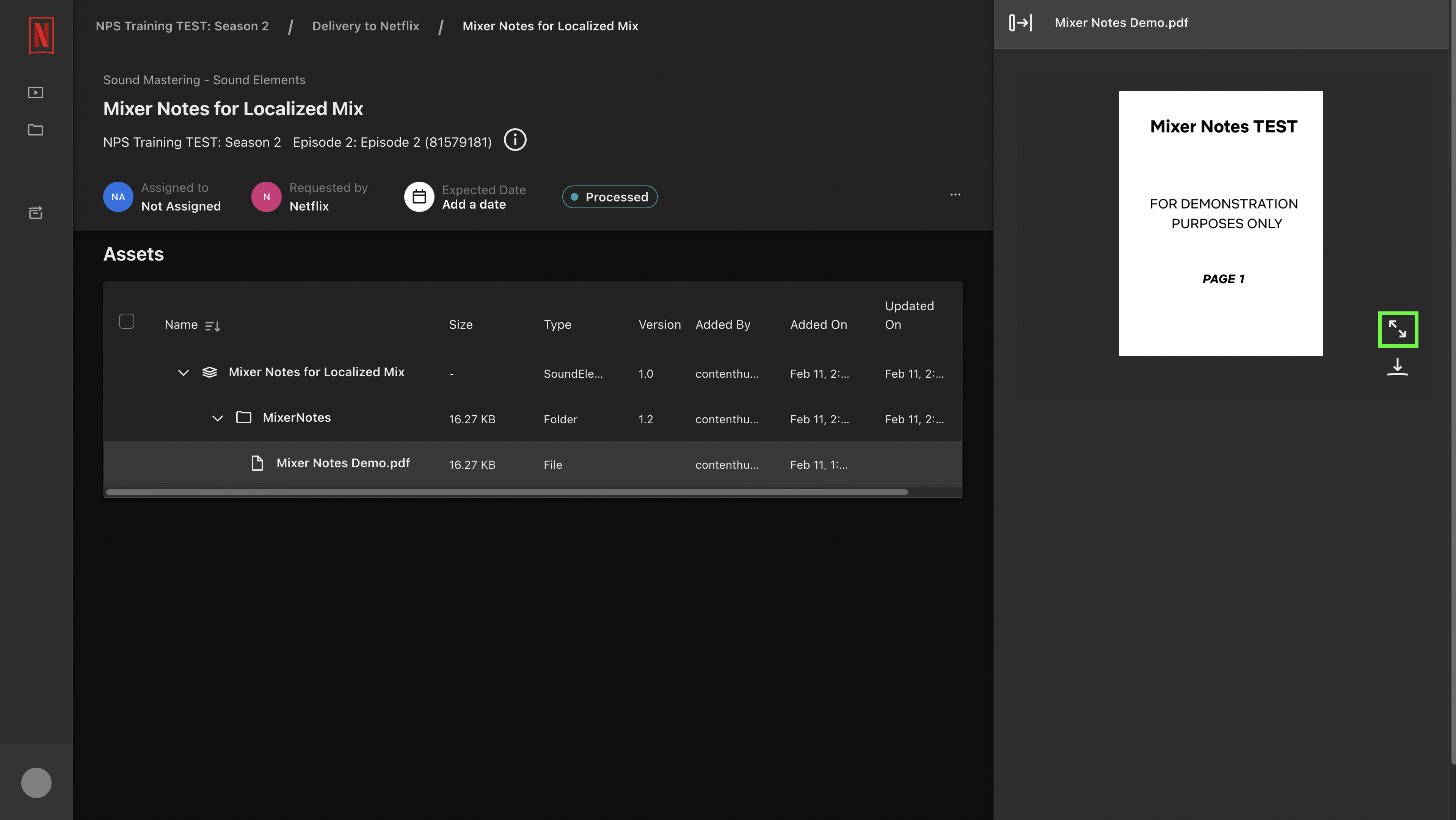Click Sound Mastering - Sound Elements label

(204, 80)
